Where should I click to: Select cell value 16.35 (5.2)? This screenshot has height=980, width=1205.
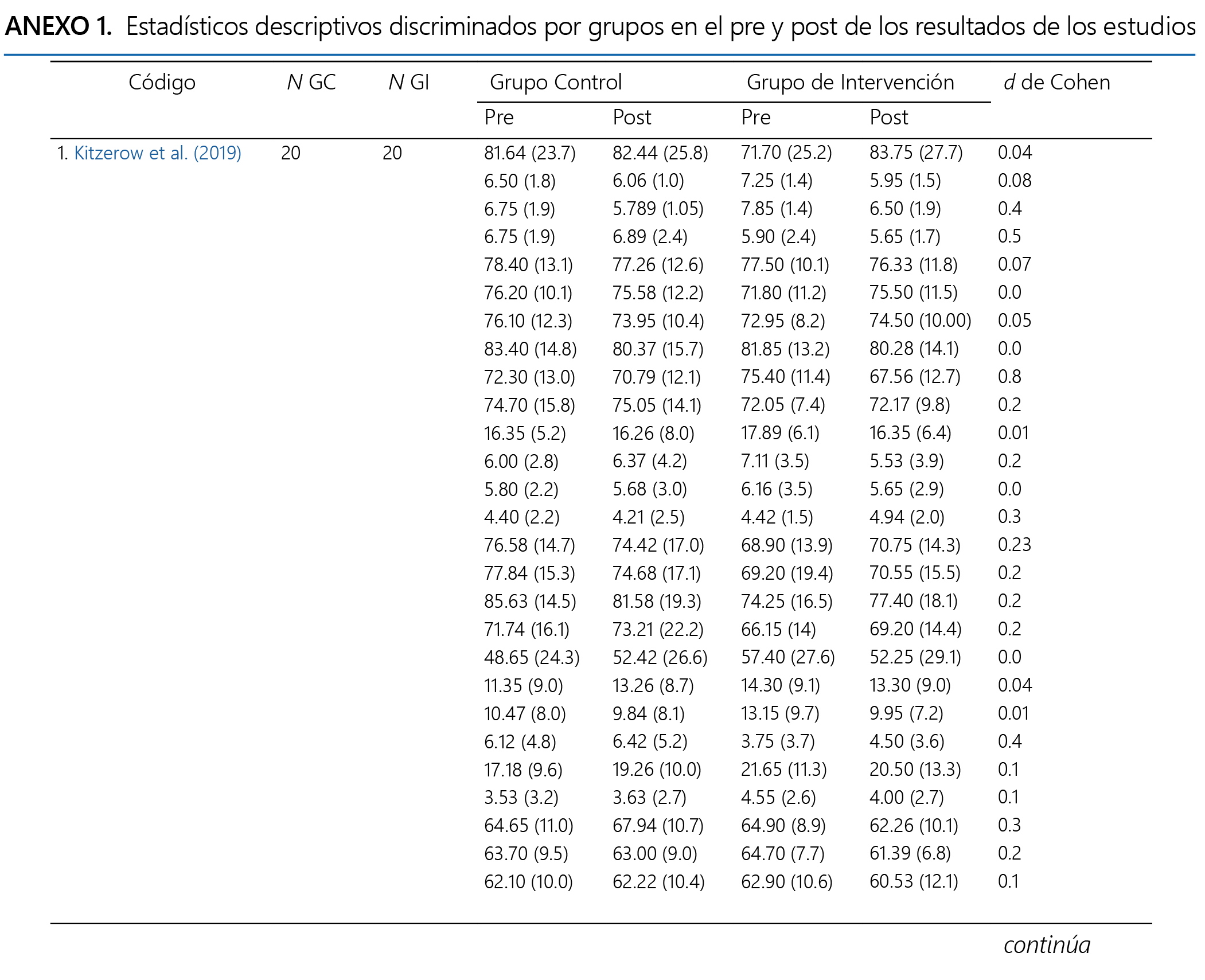pos(525,434)
